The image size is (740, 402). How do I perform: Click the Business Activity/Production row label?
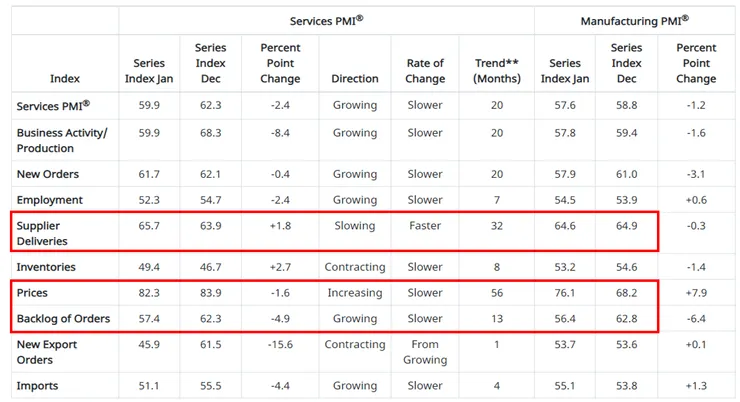click(60, 140)
